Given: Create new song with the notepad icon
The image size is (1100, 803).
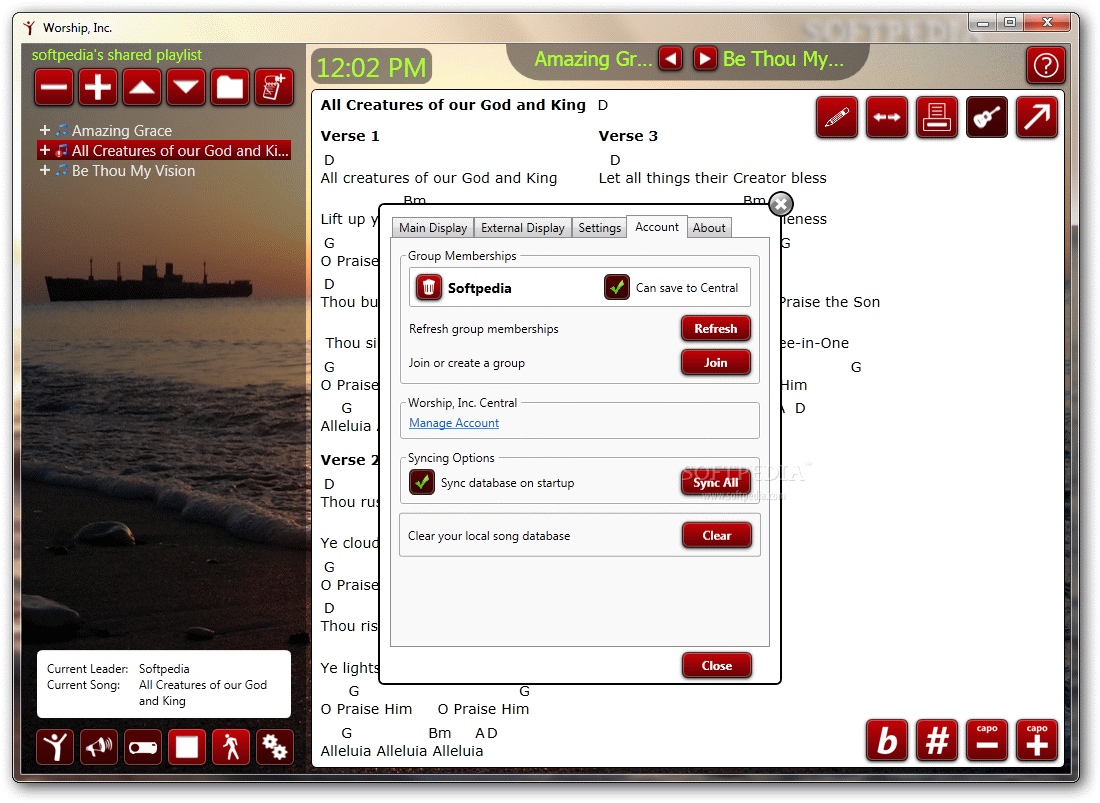Looking at the screenshot, I should click(274, 88).
